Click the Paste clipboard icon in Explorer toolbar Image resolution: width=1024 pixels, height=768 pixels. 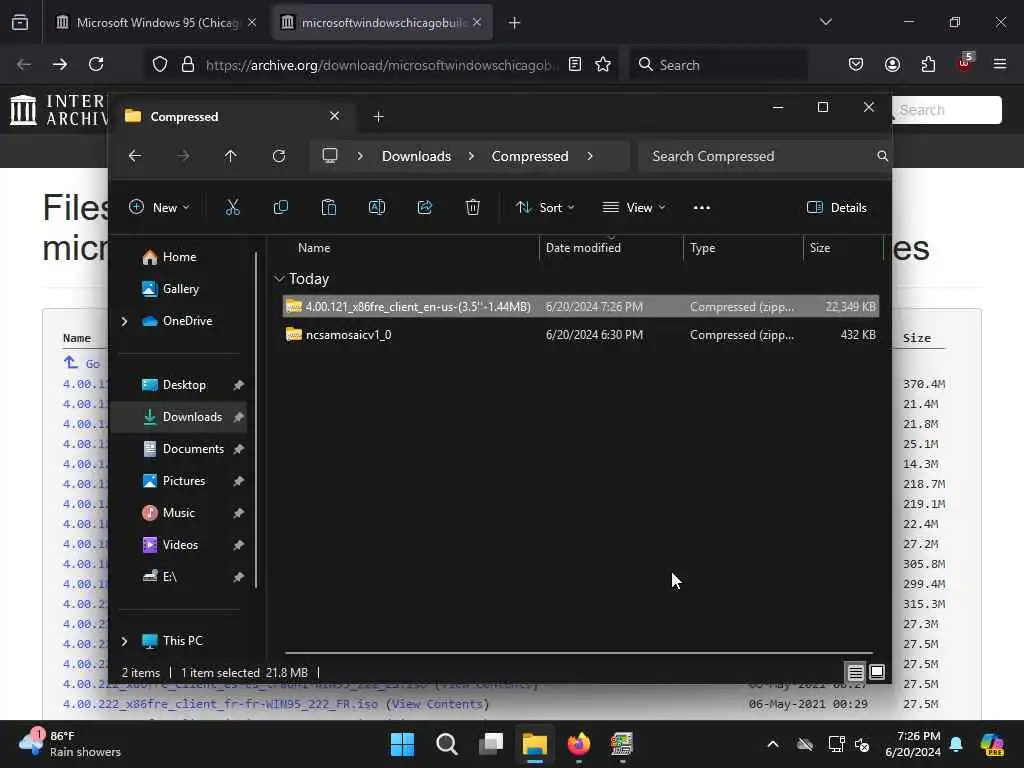(x=328, y=208)
